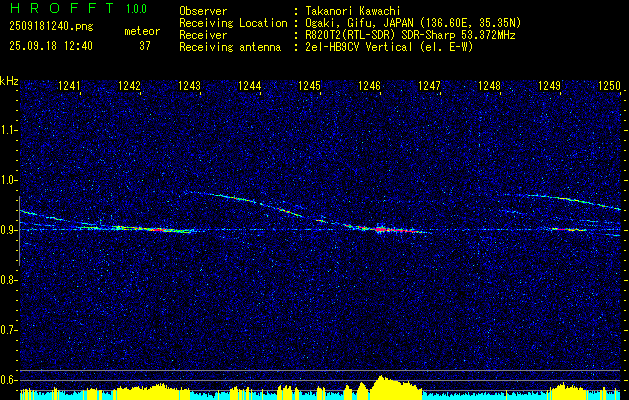The height and width of the screenshot is (400, 629).
Task: Click the kHz axis unit label
Action: pyautogui.click(x=9, y=81)
